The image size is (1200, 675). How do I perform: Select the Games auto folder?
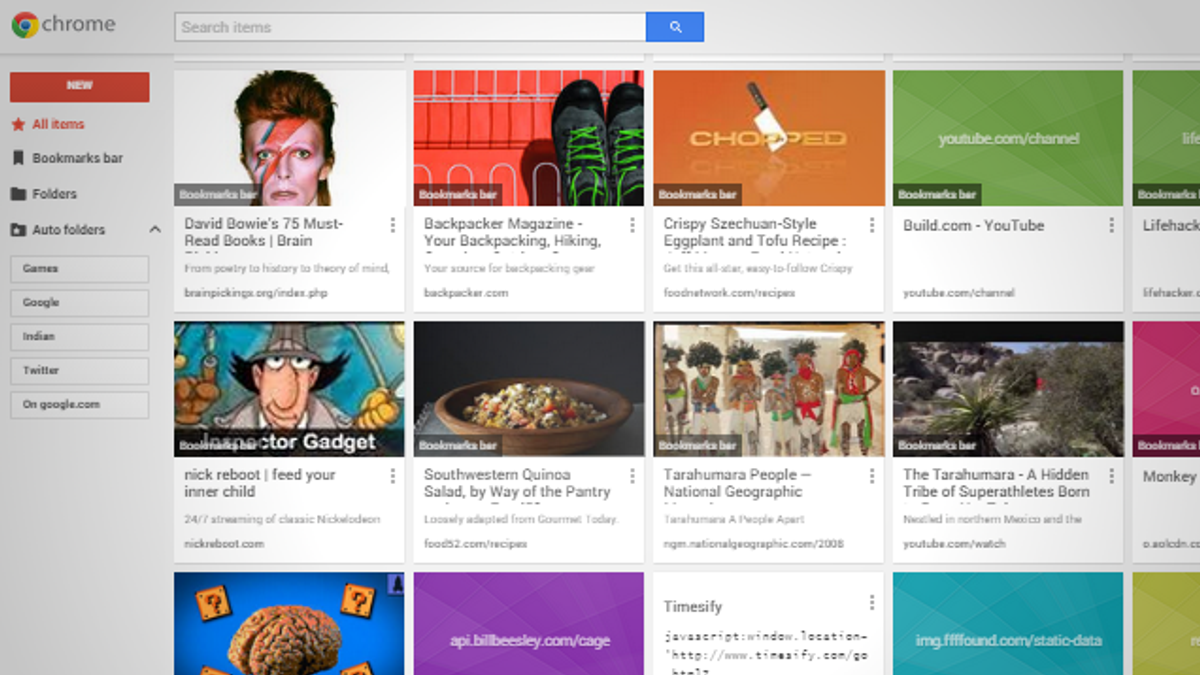pyautogui.click(x=79, y=269)
